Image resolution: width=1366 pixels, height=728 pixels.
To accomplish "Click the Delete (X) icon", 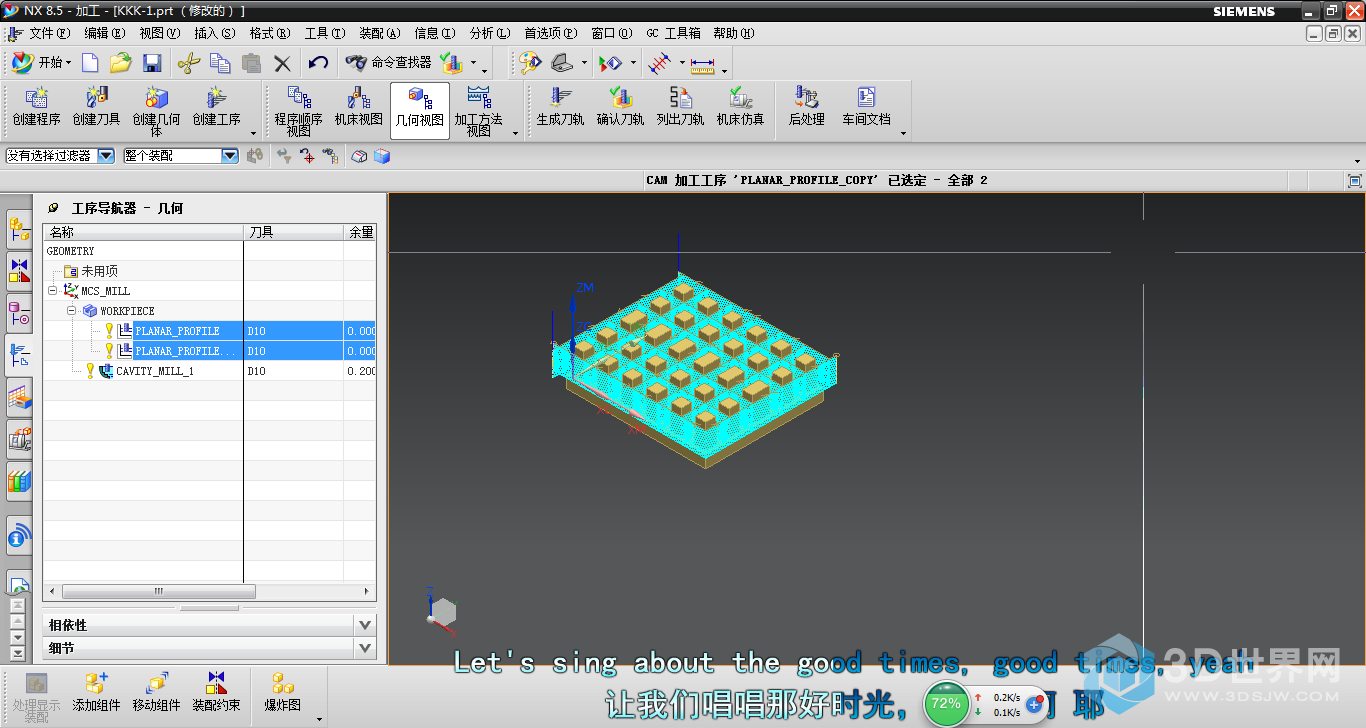I will 283,63.
